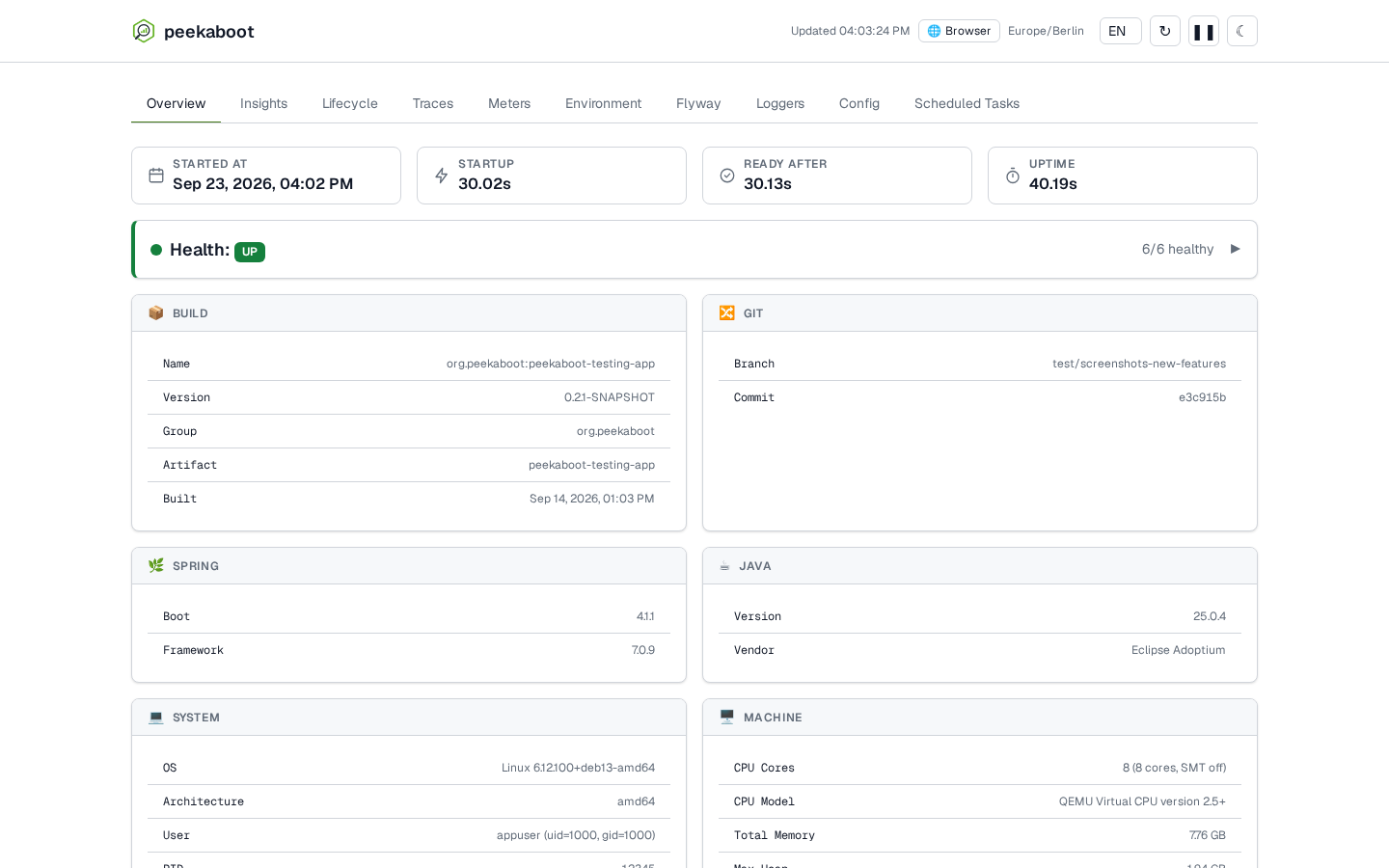Viewport: 1389px width, 868px height.
Task: Open the Scheduled Tasks tab
Action: (x=967, y=103)
